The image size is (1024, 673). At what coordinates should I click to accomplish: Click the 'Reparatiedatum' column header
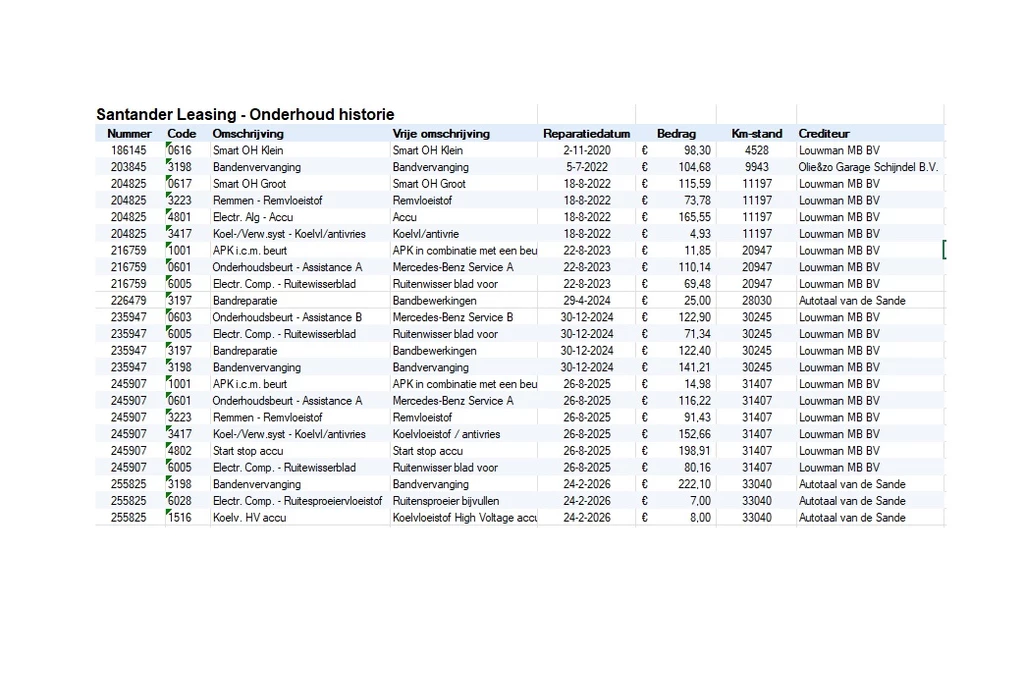click(586, 133)
